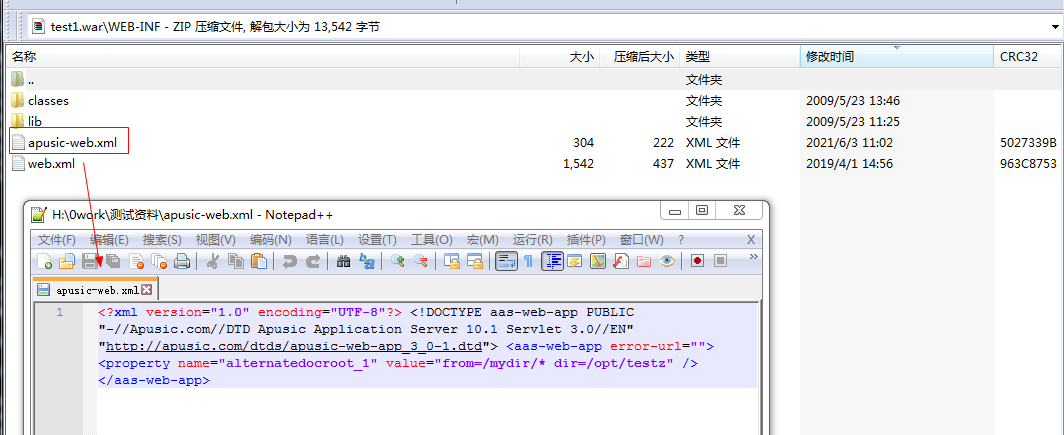
Task: Toggle the indent guide toolbar button
Action: click(x=552, y=262)
